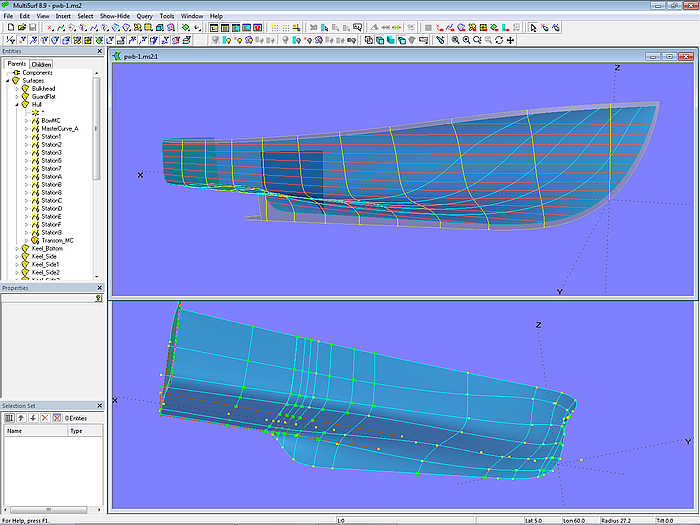Image resolution: width=700 pixels, height=525 pixels.
Task: Click the Pan cross-arrows icon
Action: (x=511, y=40)
